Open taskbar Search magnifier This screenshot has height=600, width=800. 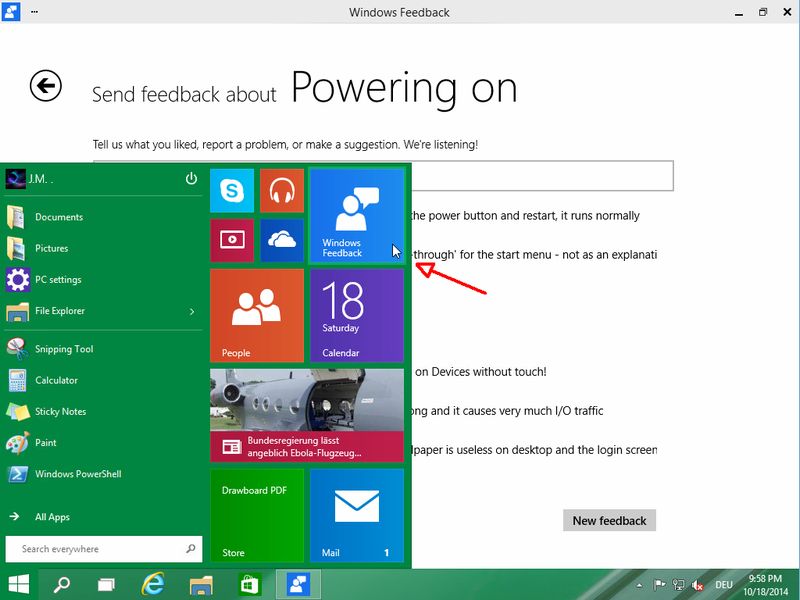click(x=62, y=584)
